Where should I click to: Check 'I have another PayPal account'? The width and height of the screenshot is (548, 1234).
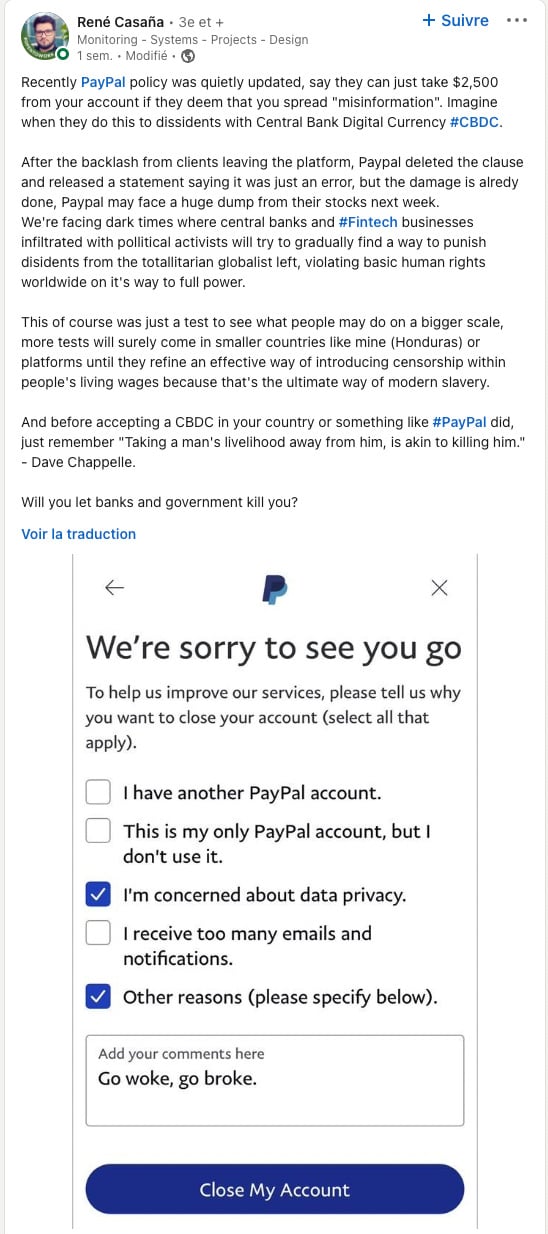click(x=98, y=792)
